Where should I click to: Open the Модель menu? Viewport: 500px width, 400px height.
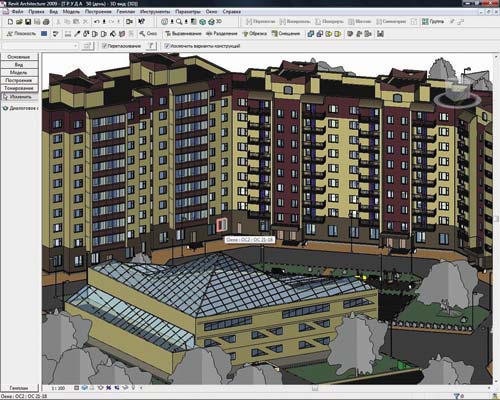(71, 12)
